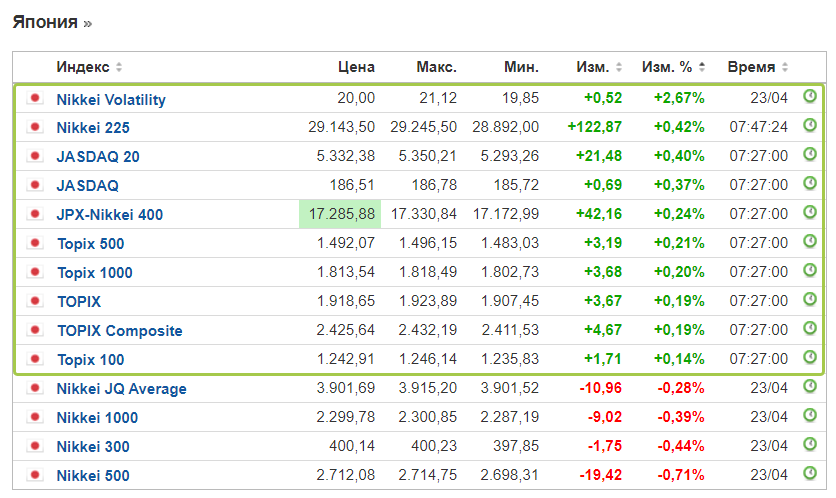Open Topix 1000 index link

pyautogui.click(x=95, y=272)
